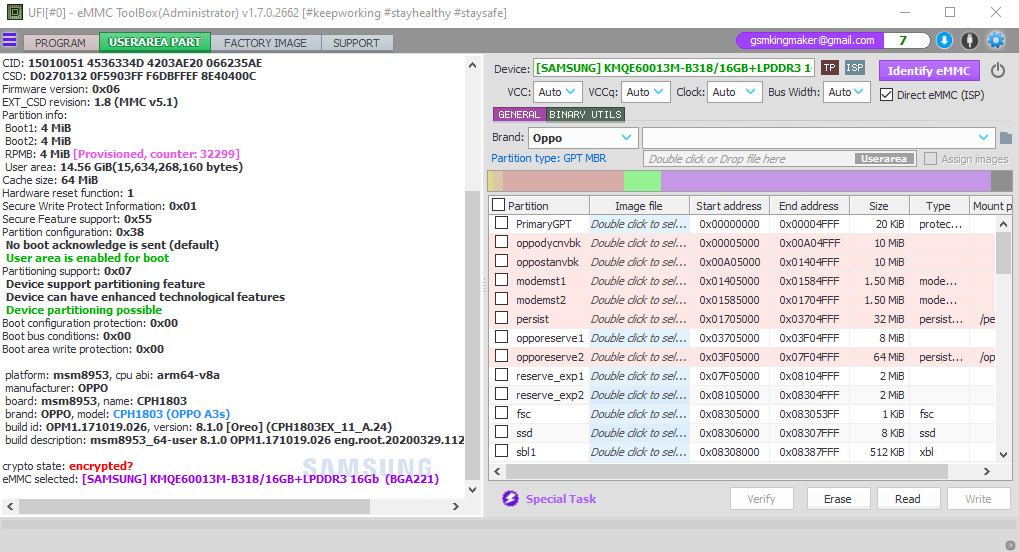Image resolution: width=1019 pixels, height=552 pixels.
Task: Select the USERAREA PART tab
Action: tap(155, 42)
